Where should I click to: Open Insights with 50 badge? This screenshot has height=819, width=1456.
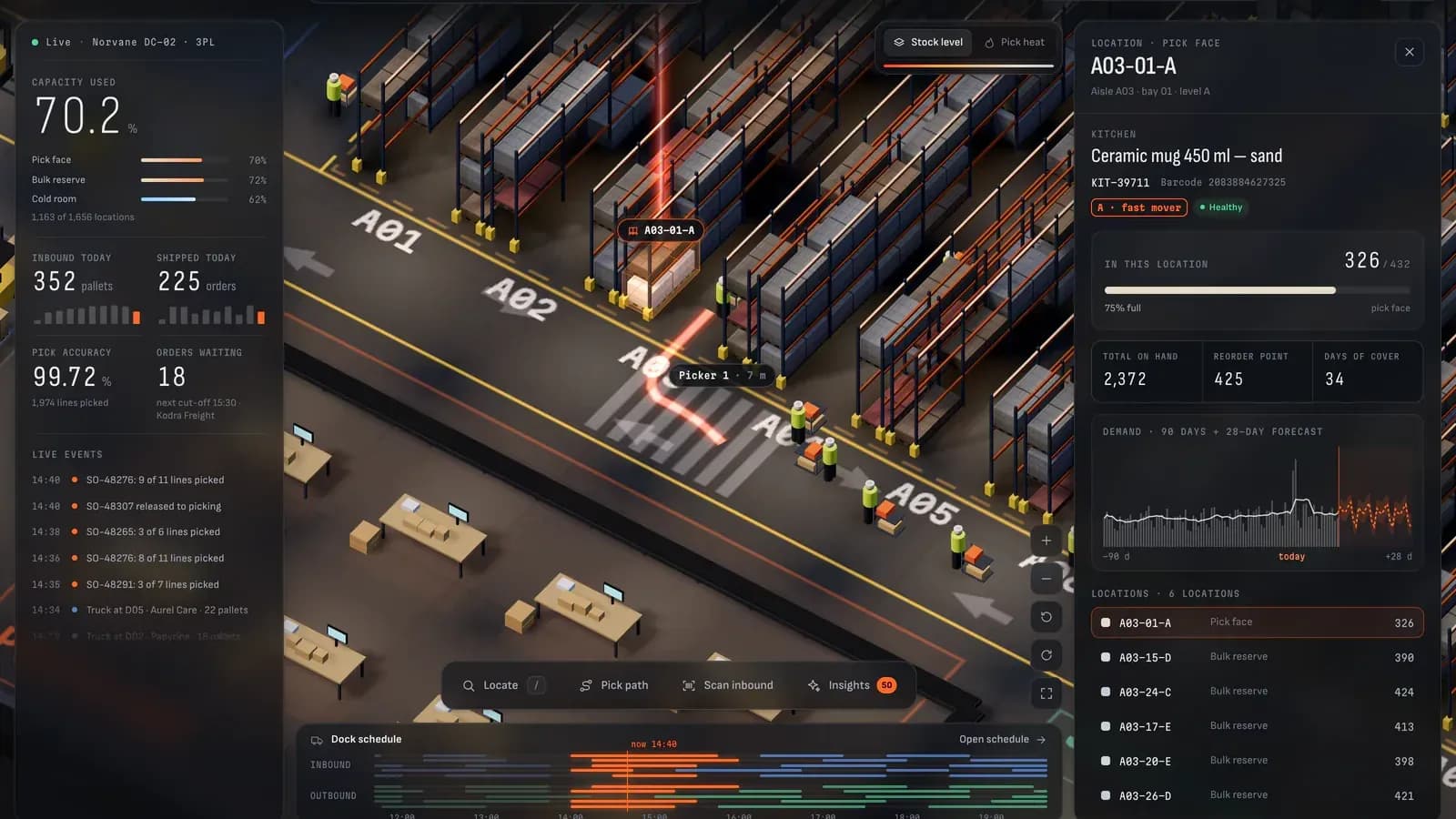tap(852, 685)
